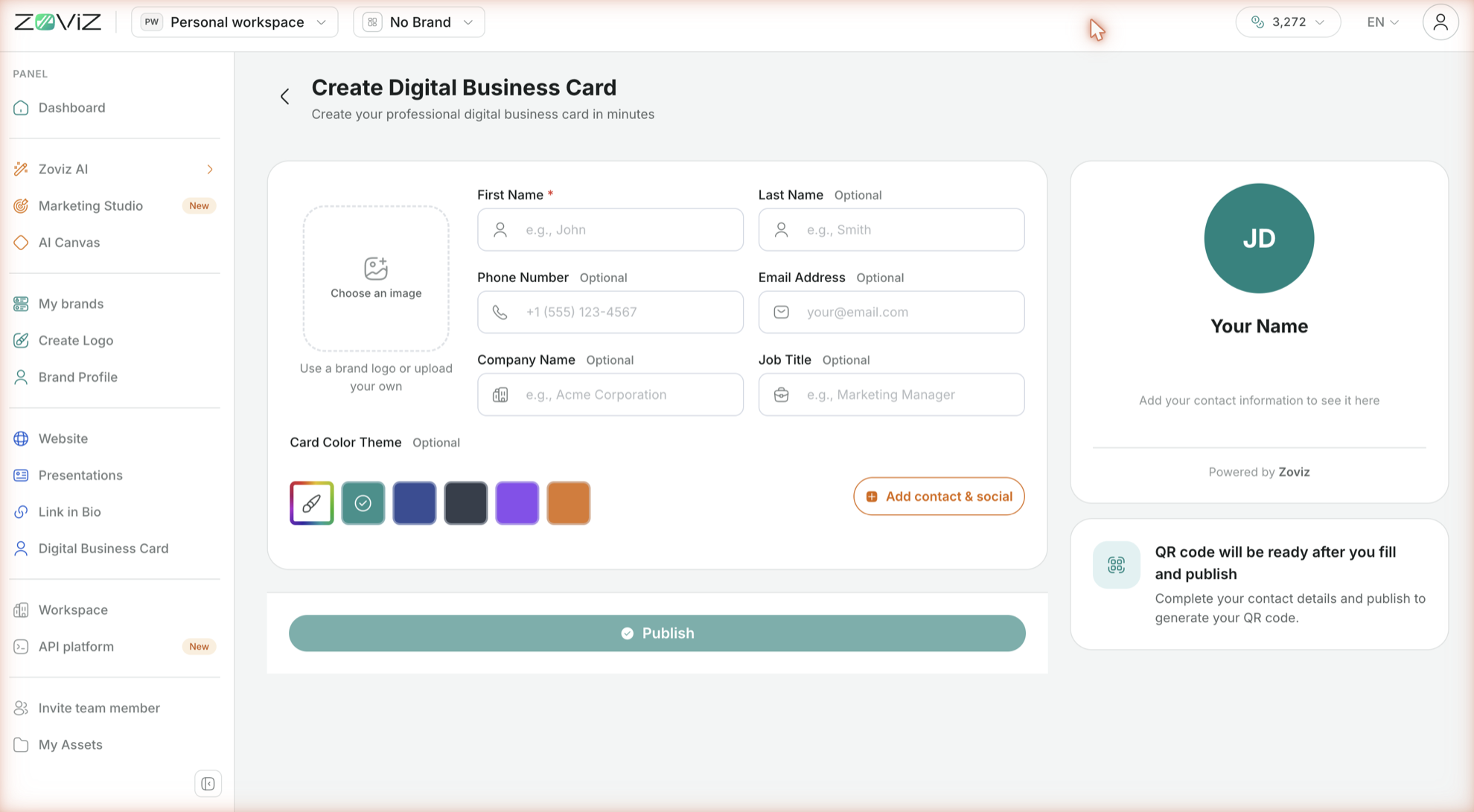Open the user account avatar icon

tap(1440, 22)
